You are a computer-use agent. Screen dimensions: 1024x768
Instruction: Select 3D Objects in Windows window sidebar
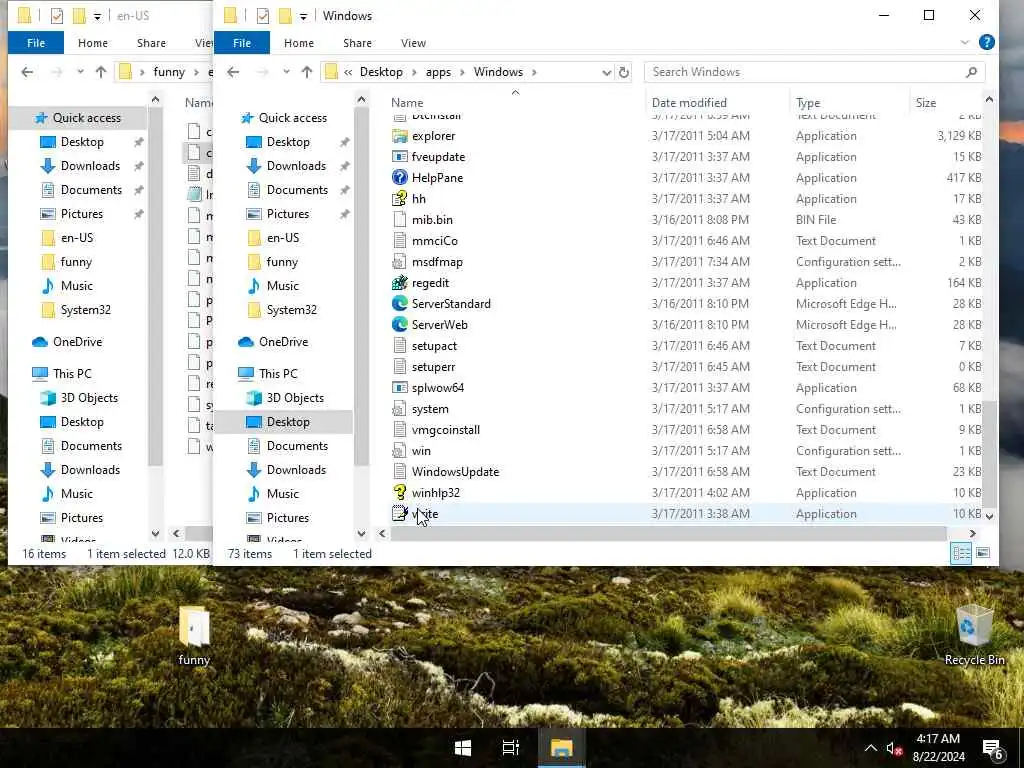tap(295, 398)
